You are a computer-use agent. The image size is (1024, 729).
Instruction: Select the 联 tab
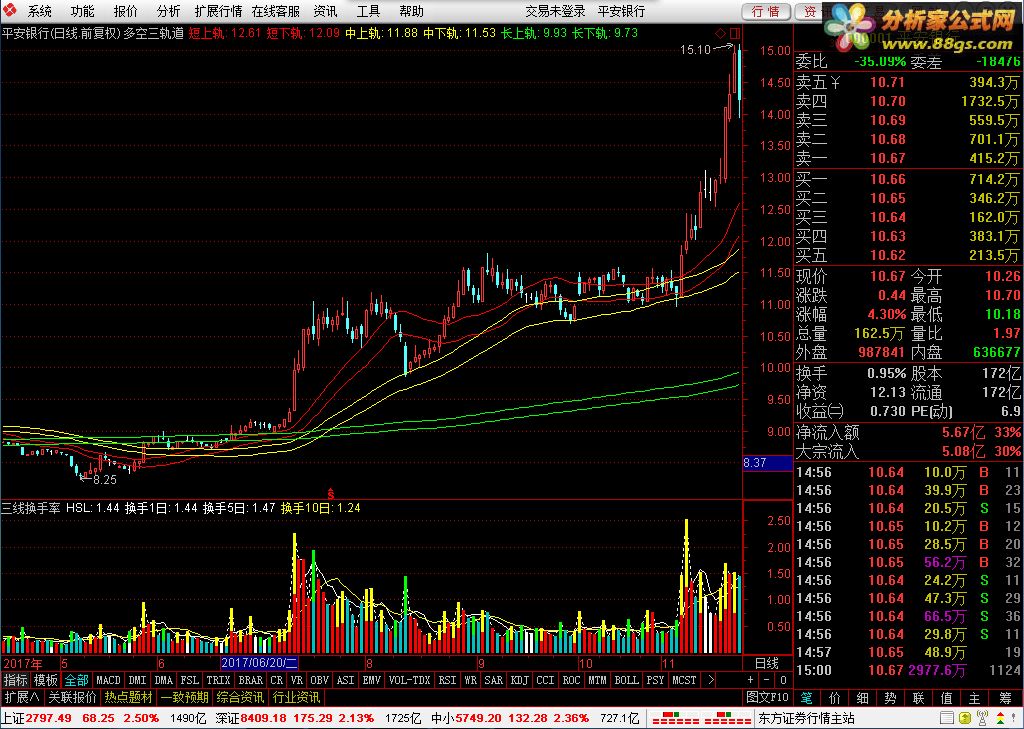point(919,698)
